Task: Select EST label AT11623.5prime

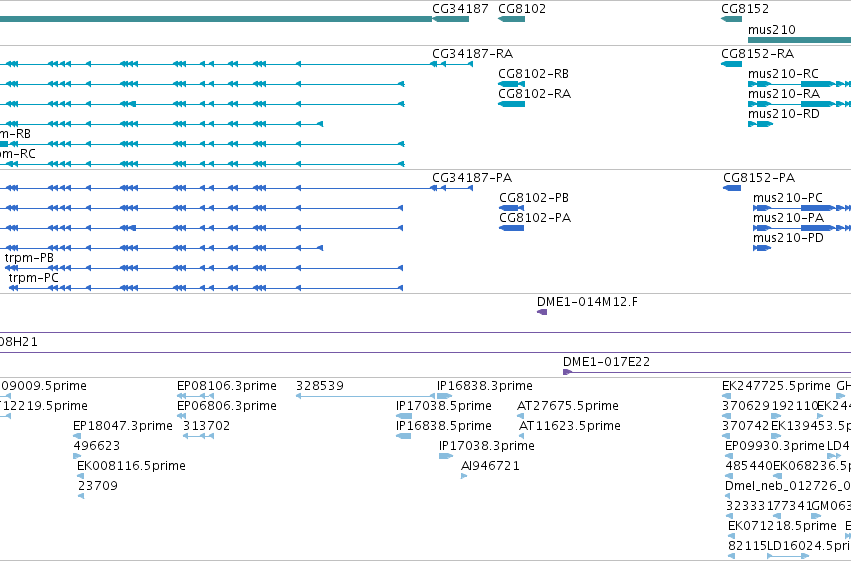Action: click(569, 426)
